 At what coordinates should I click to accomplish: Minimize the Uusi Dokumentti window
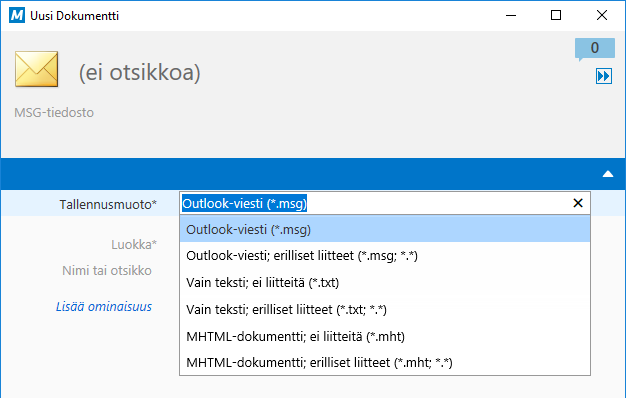pyautogui.click(x=511, y=16)
